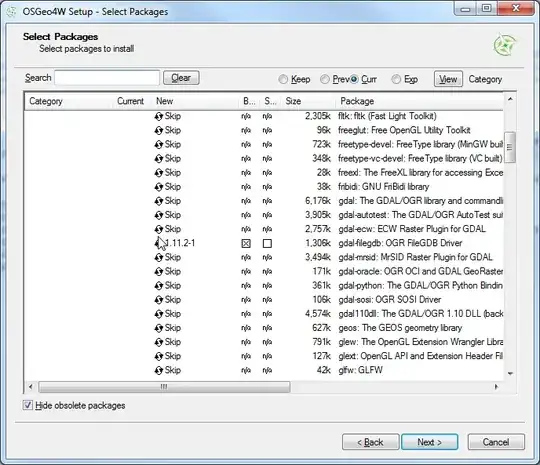Toggle Skip icon for gdal-python package
This screenshot has height=465, width=540.
click(158, 286)
